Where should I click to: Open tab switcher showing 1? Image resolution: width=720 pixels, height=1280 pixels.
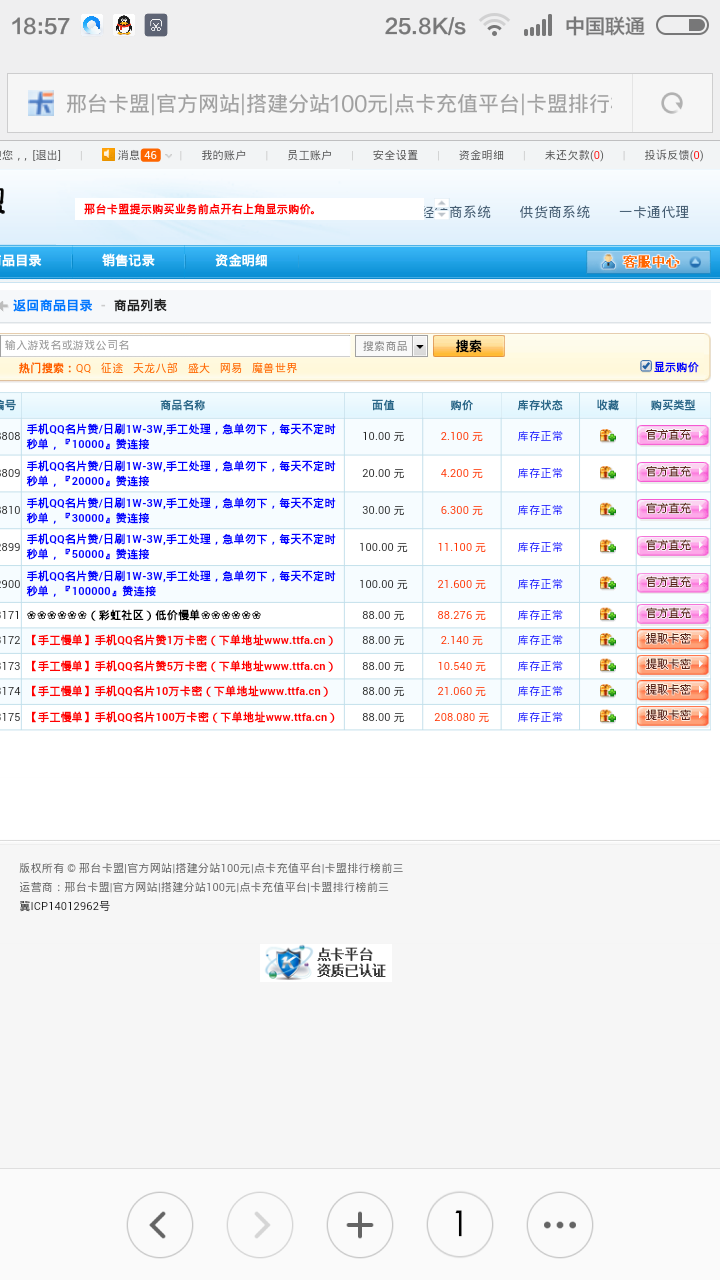pos(460,1224)
